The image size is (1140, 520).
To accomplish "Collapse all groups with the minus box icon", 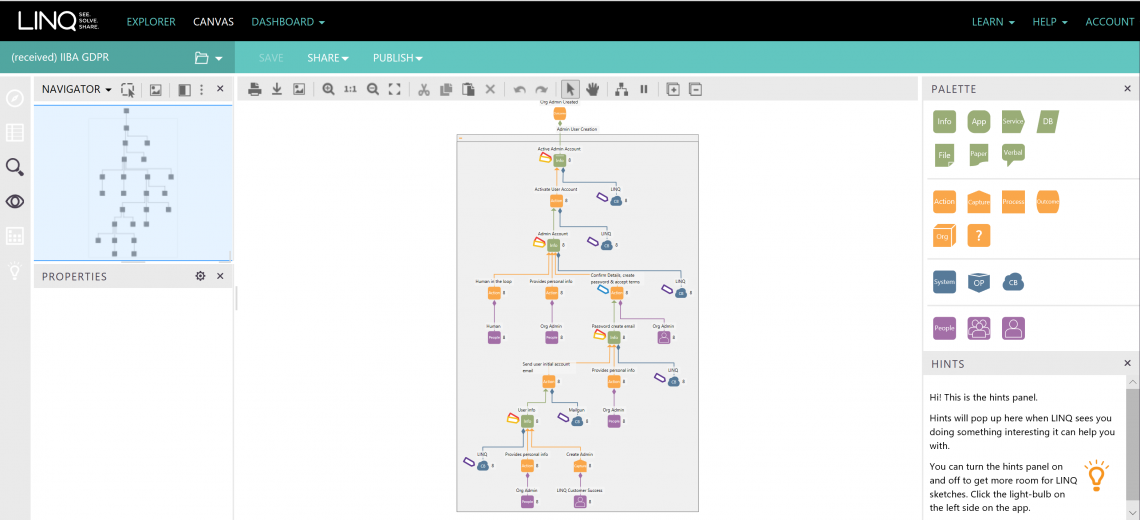I will click(696, 89).
